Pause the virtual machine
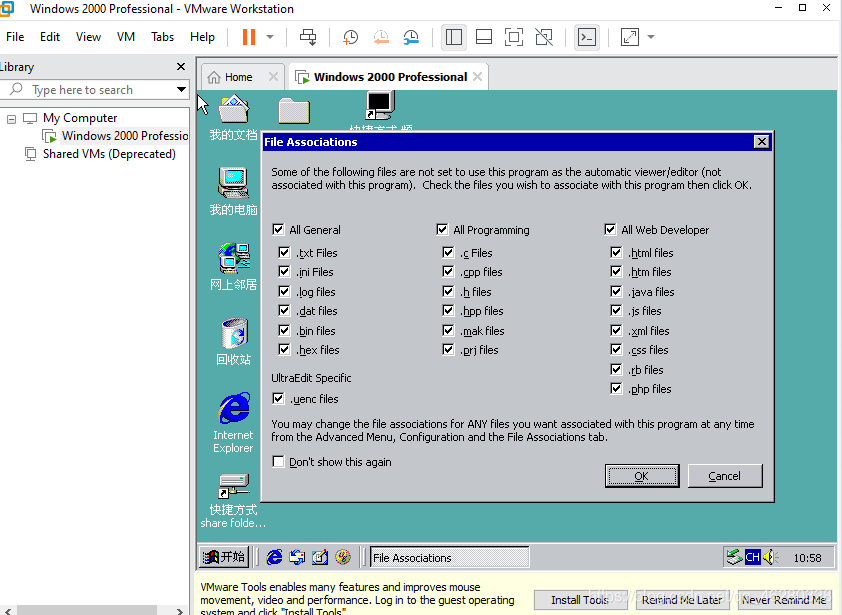The height and width of the screenshot is (615, 842). [x=249, y=37]
